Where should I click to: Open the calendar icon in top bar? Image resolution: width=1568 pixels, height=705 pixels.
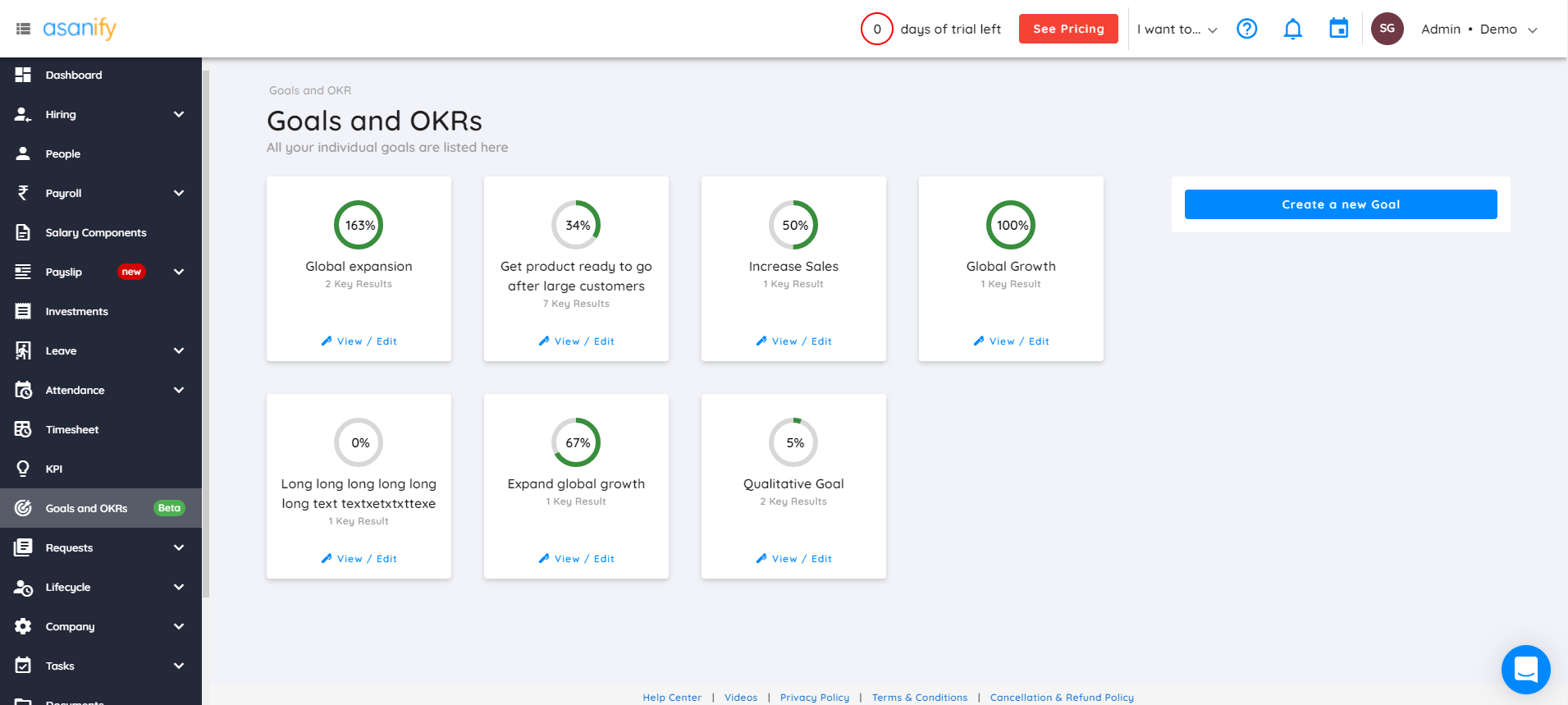[1338, 29]
